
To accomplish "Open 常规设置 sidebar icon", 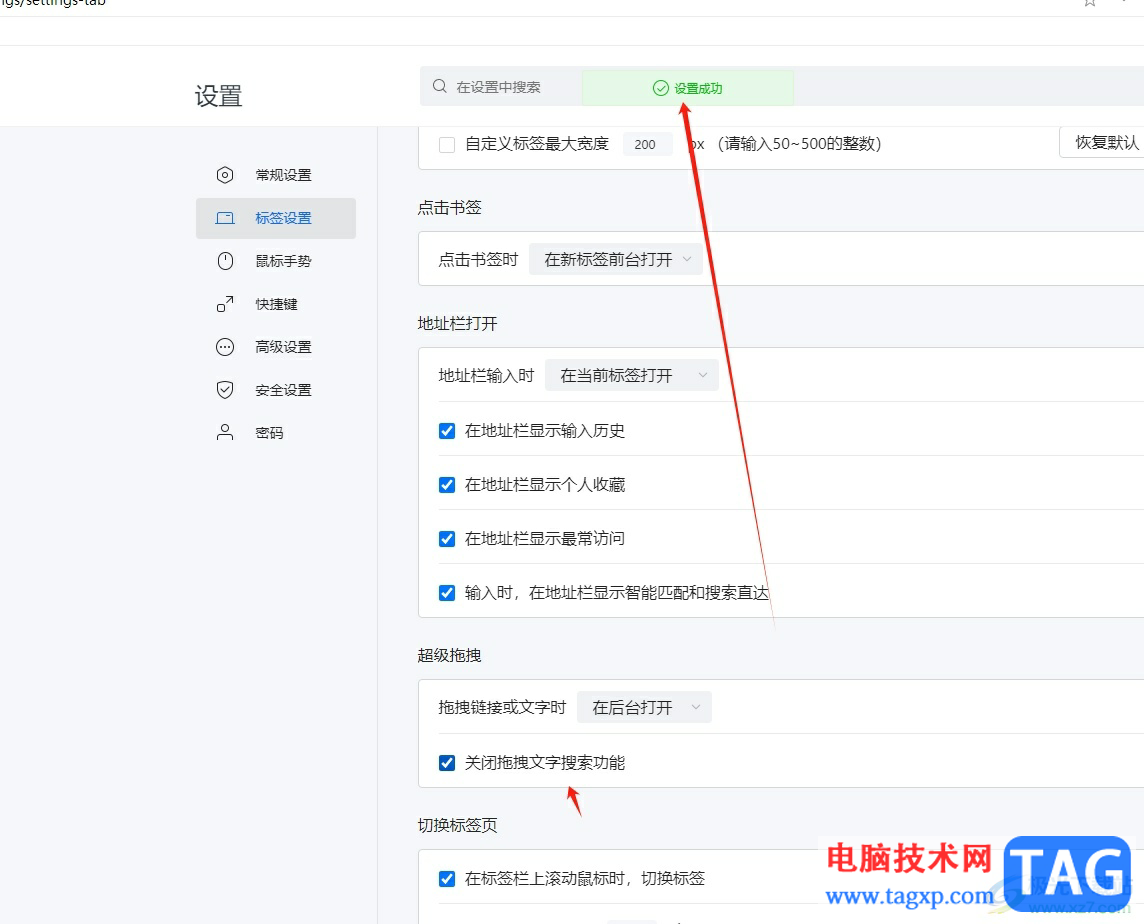I will click(224, 174).
